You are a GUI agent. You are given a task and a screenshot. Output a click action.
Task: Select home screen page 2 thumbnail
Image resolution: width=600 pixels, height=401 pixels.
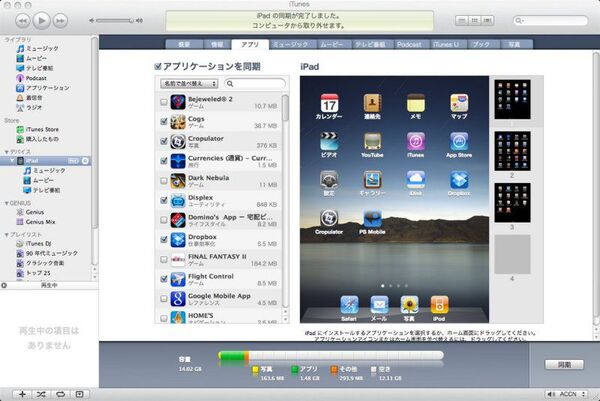512,151
